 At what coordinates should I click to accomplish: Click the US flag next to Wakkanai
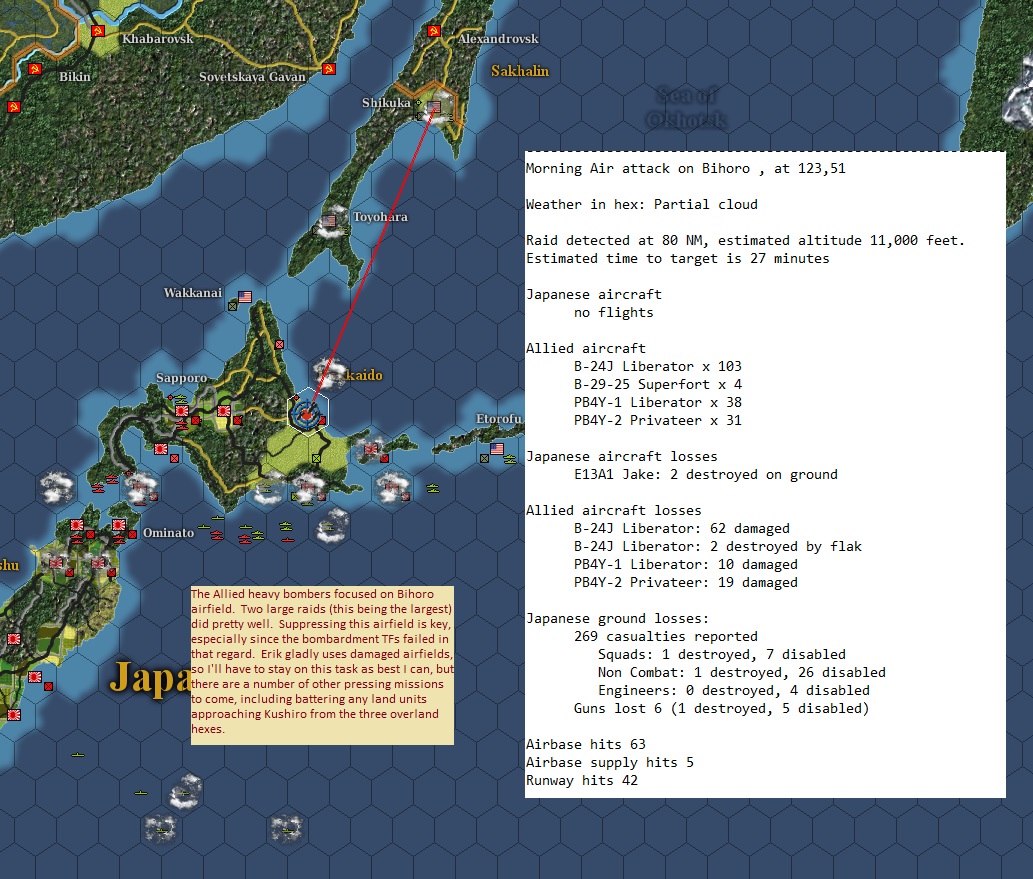[x=245, y=297]
